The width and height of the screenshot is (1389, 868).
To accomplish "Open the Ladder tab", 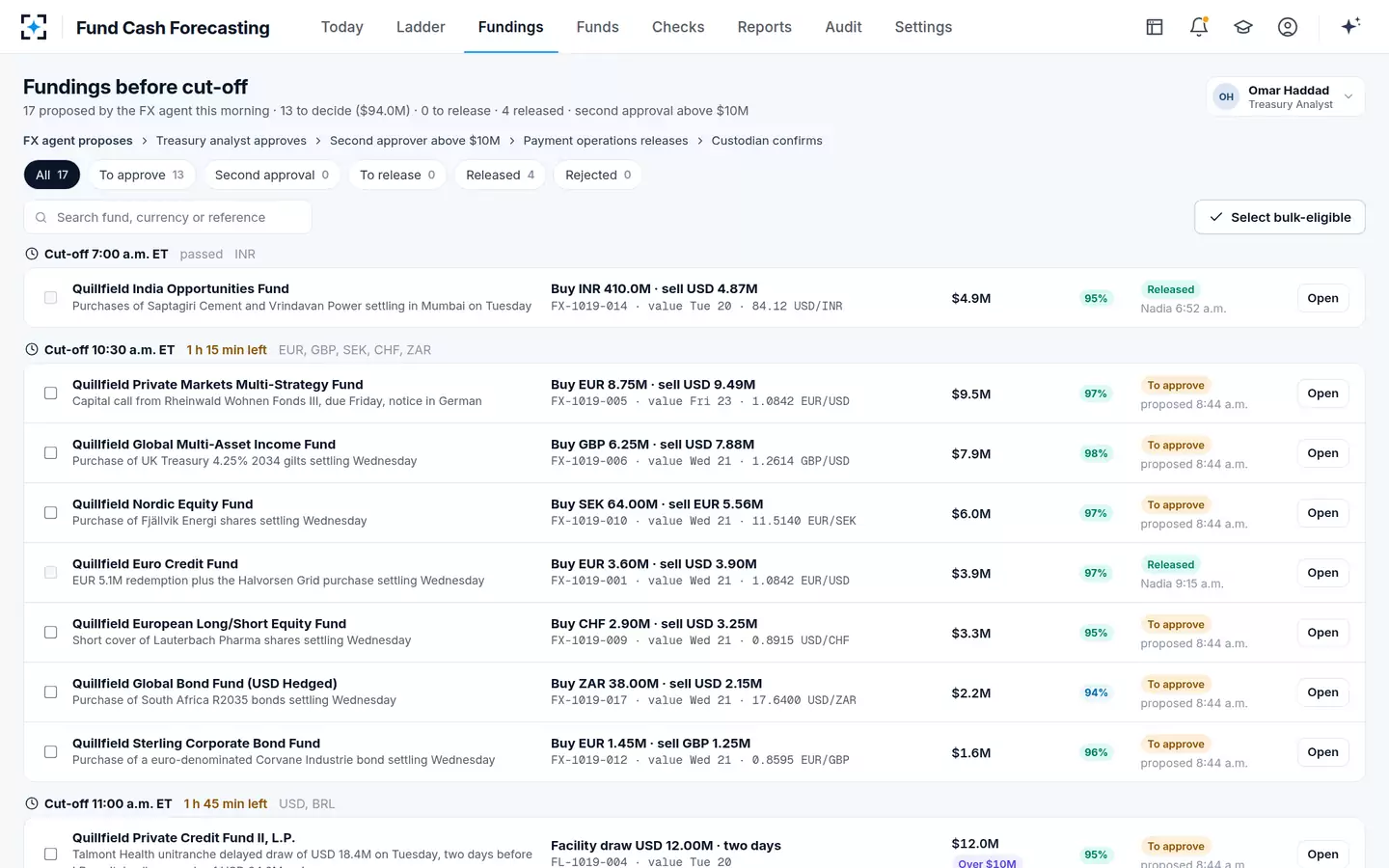I will pyautogui.click(x=421, y=27).
